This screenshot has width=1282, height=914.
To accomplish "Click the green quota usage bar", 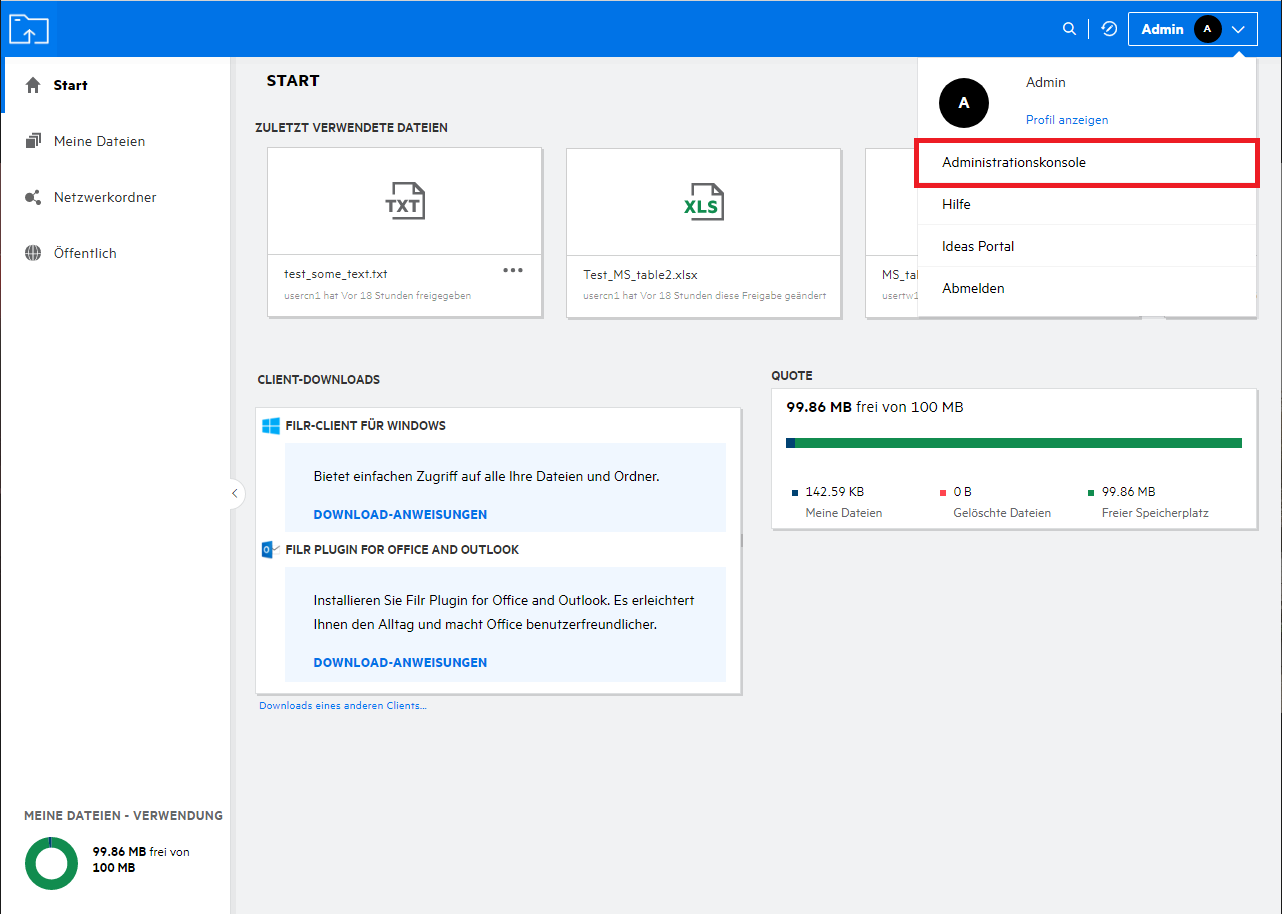I will coord(1018,442).
